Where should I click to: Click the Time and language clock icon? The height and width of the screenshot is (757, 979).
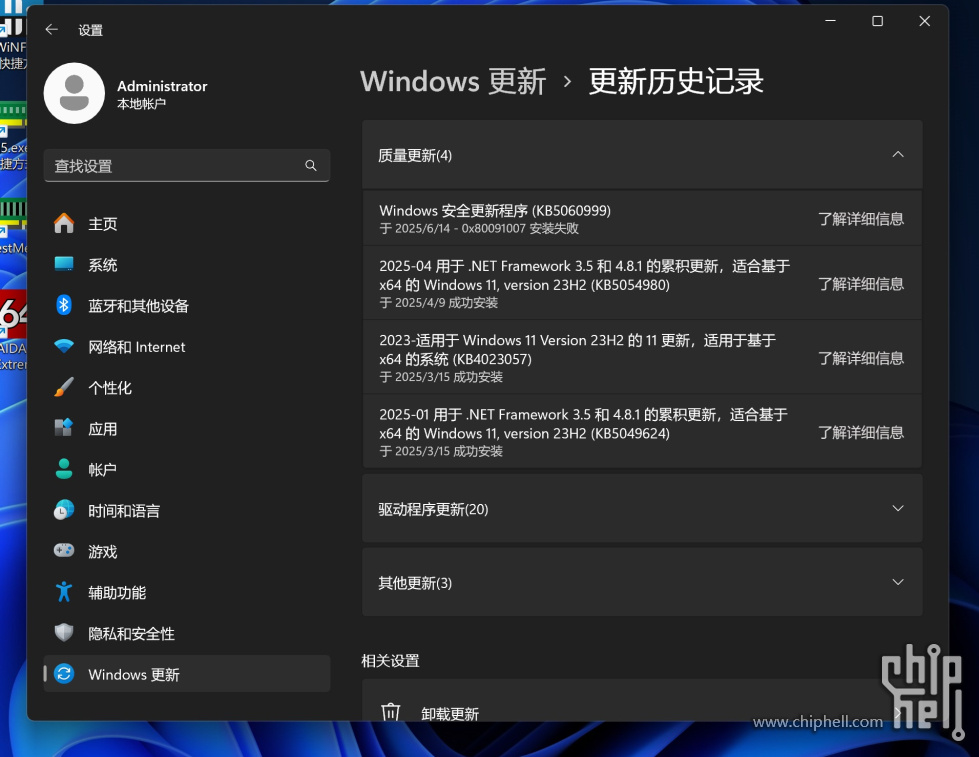[64, 510]
